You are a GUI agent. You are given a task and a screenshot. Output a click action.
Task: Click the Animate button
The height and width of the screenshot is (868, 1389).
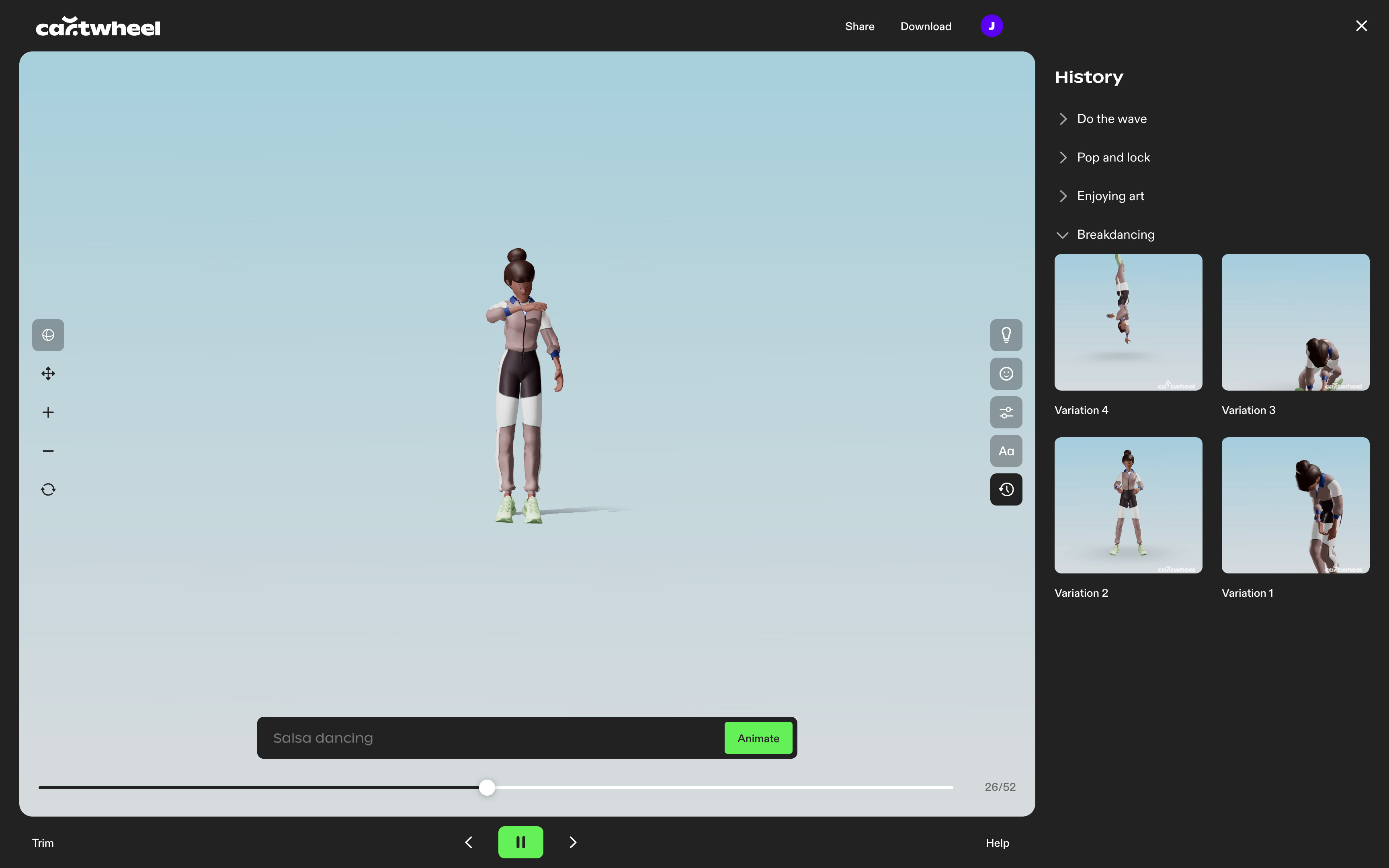pyautogui.click(x=758, y=737)
